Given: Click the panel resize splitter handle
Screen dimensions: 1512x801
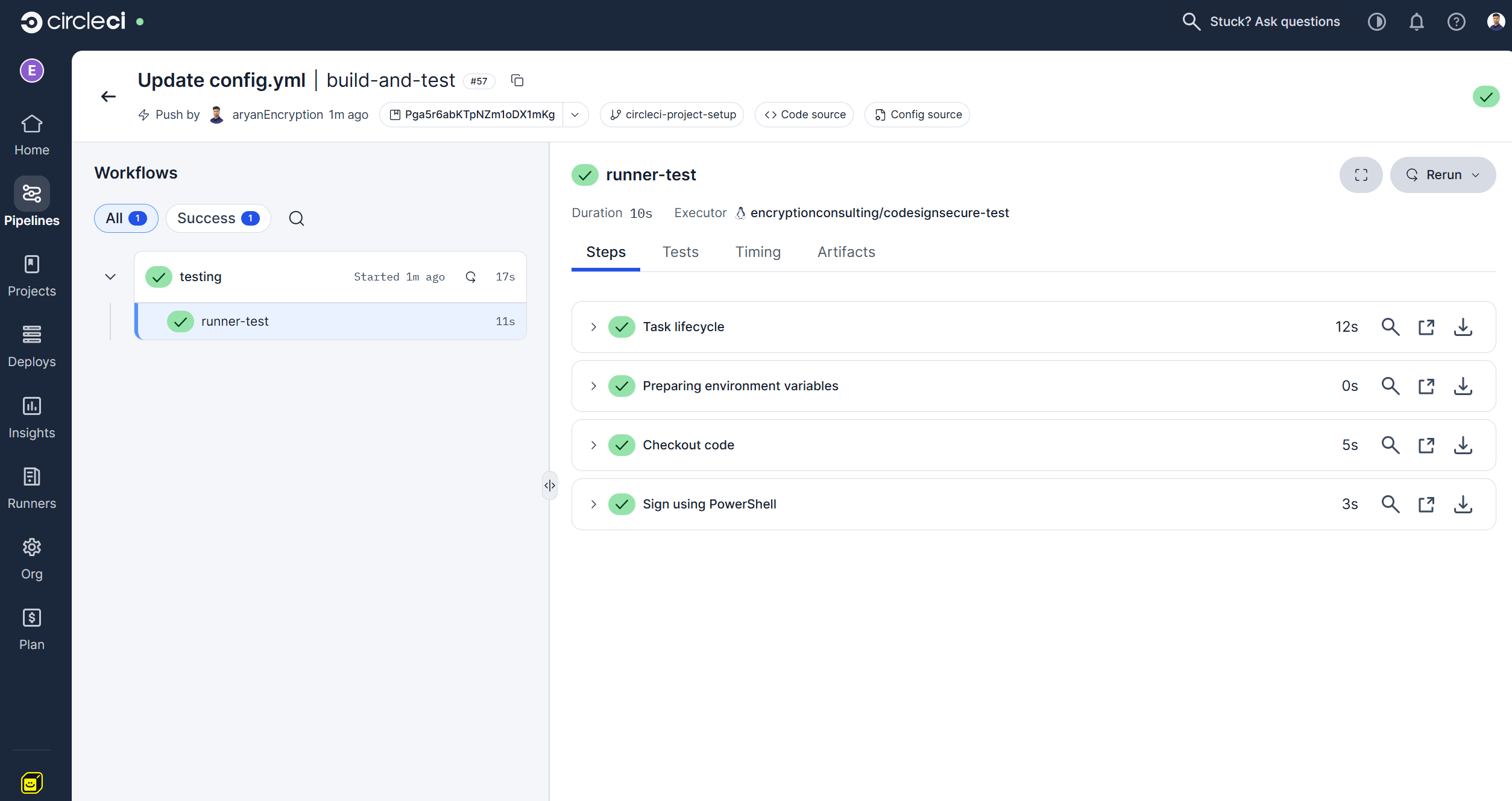Looking at the screenshot, I should click(550, 486).
